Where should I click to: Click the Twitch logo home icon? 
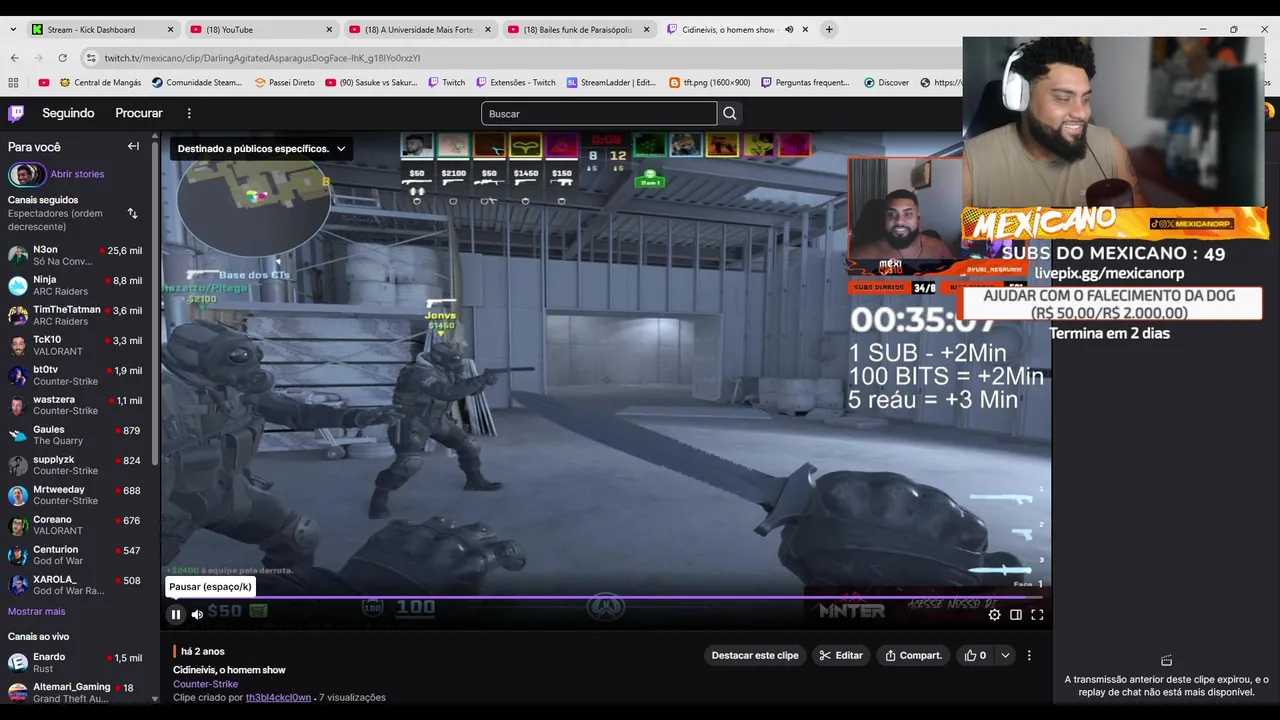pyautogui.click(x=16, y=113)
